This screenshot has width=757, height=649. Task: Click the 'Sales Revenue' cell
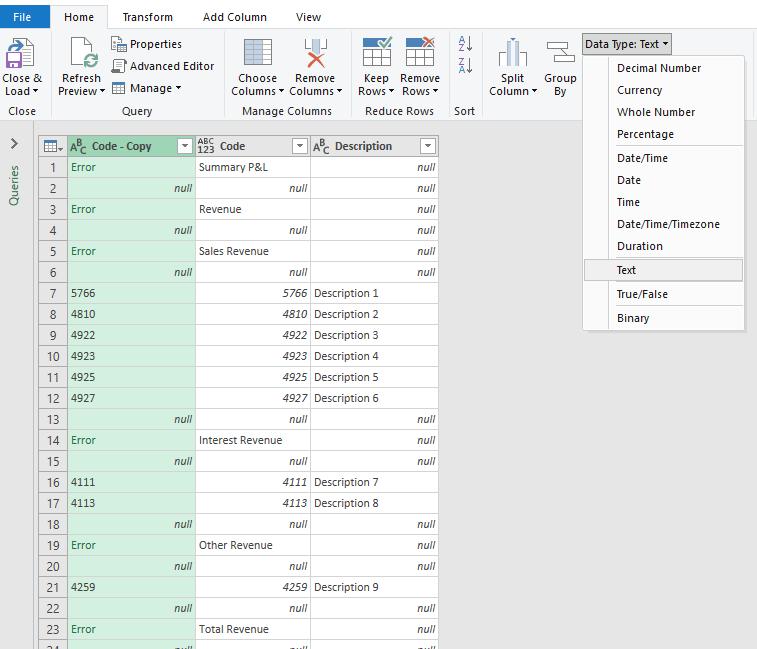(252, 251)
